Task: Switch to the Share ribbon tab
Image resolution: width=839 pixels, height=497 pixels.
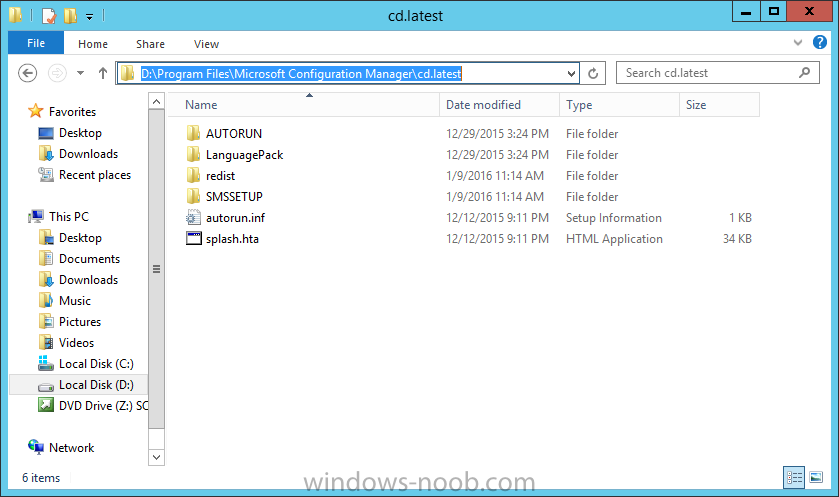Action: pyautogui.click(x=150, y=44)
